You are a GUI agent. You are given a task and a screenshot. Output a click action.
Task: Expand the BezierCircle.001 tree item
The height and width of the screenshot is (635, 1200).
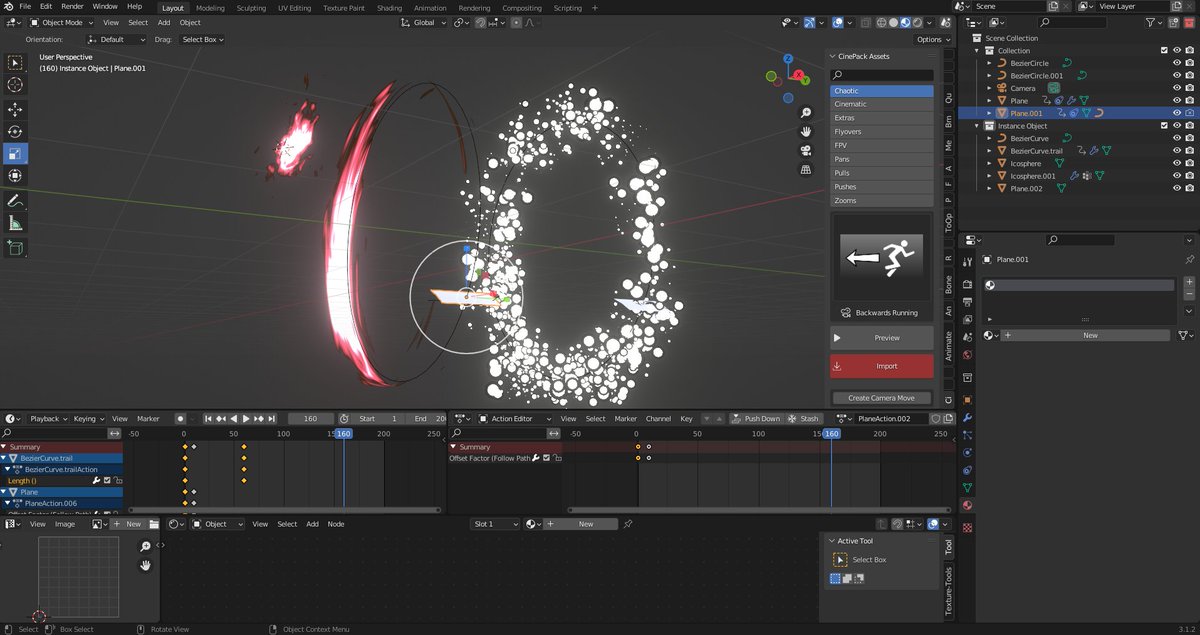pyautogui.click(x=989, y=75)
